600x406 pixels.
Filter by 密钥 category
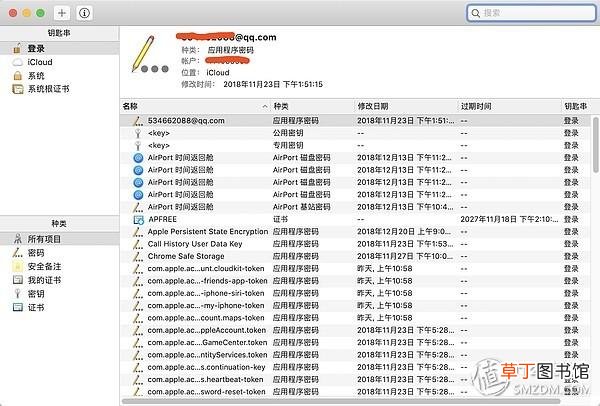click(59, 294)
